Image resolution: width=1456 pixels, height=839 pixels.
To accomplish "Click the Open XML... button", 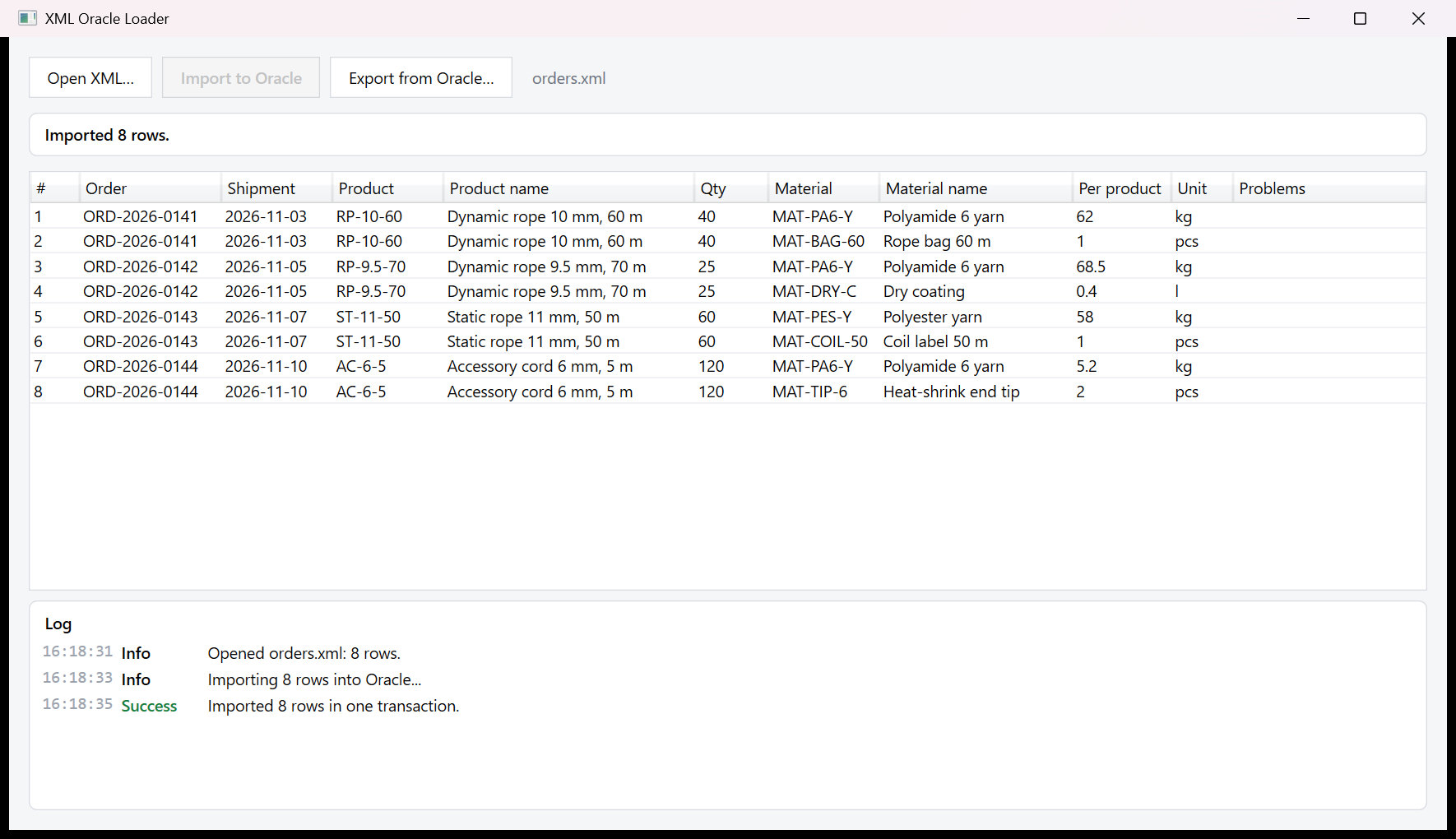I will tap(90, 77).
